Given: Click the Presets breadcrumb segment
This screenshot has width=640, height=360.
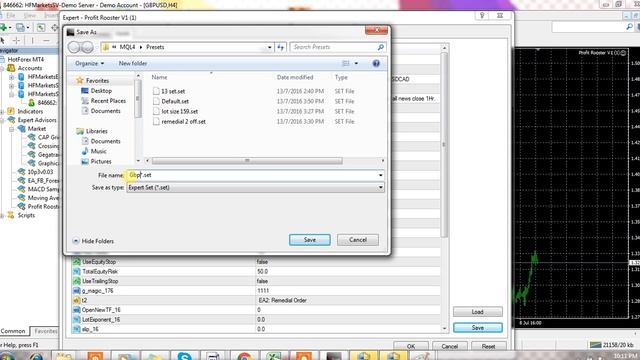Looking at the screenshot, I should coord(155,47).
